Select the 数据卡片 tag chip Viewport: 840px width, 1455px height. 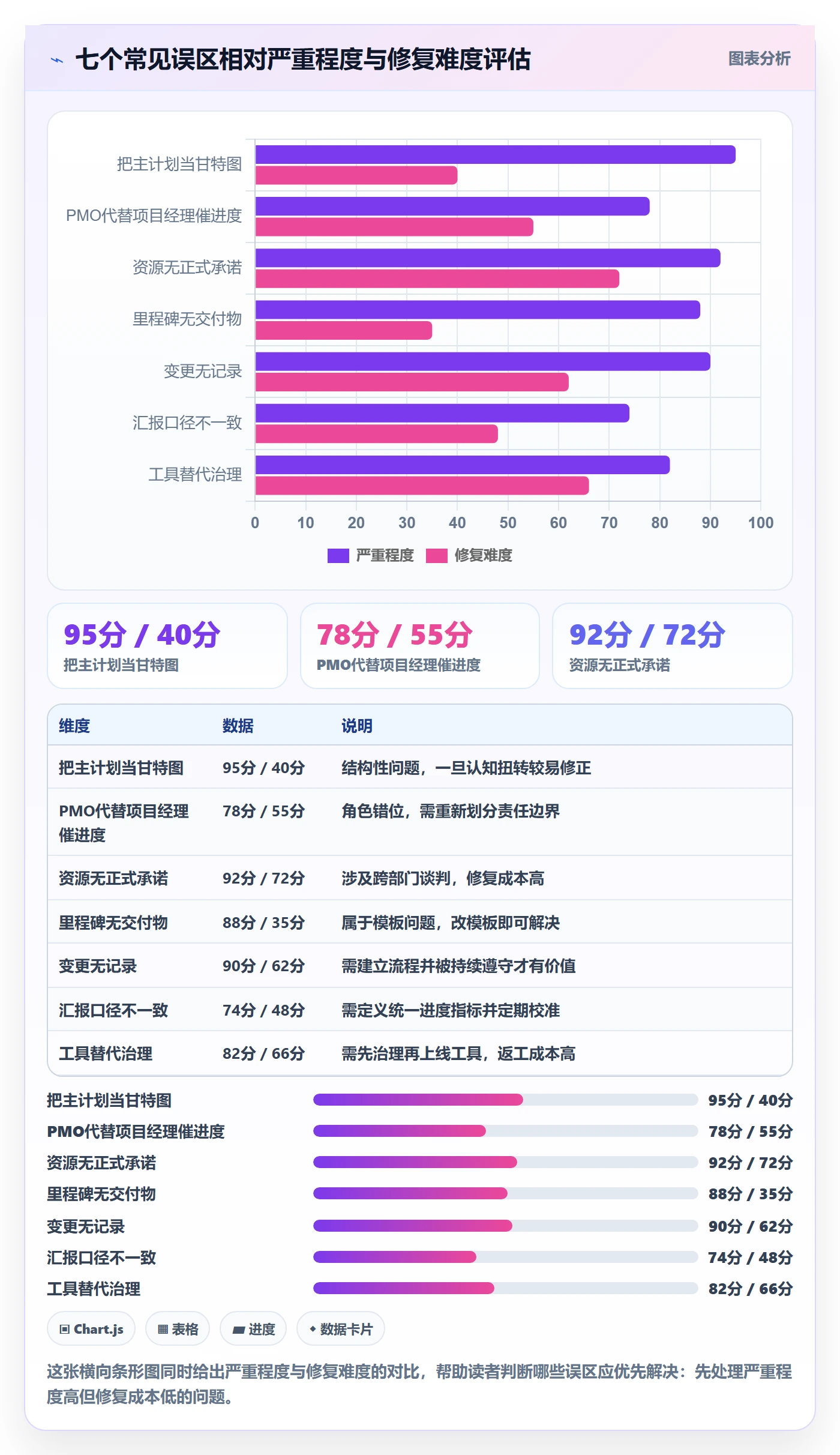coord(341,1329)
